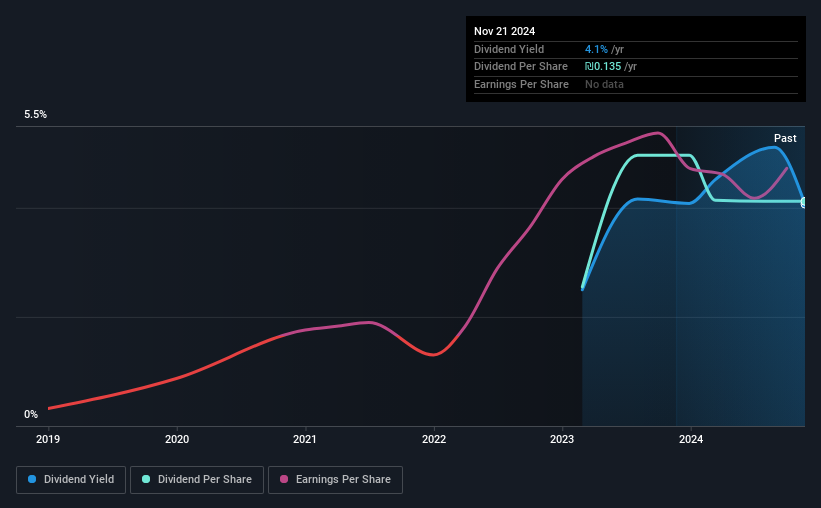Click the 2023 x-axis label

tap(562, 439)
